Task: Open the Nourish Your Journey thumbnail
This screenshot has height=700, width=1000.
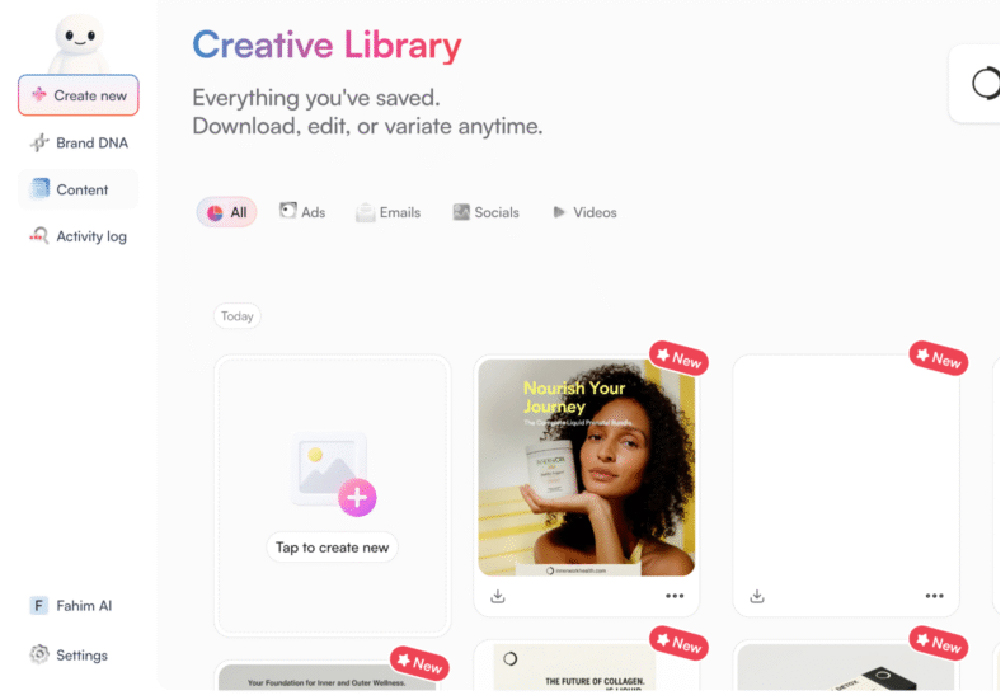Action: pos(587,468)
